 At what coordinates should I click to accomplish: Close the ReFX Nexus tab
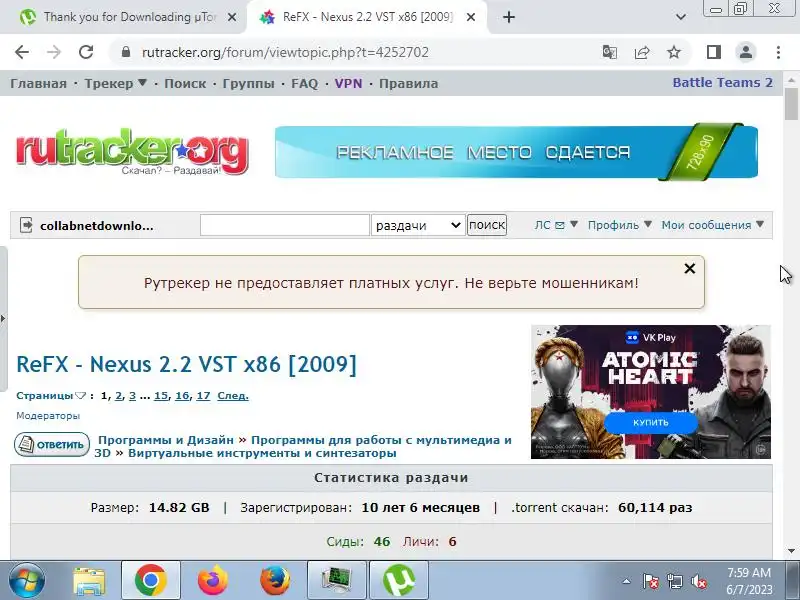tap(471, 17)
